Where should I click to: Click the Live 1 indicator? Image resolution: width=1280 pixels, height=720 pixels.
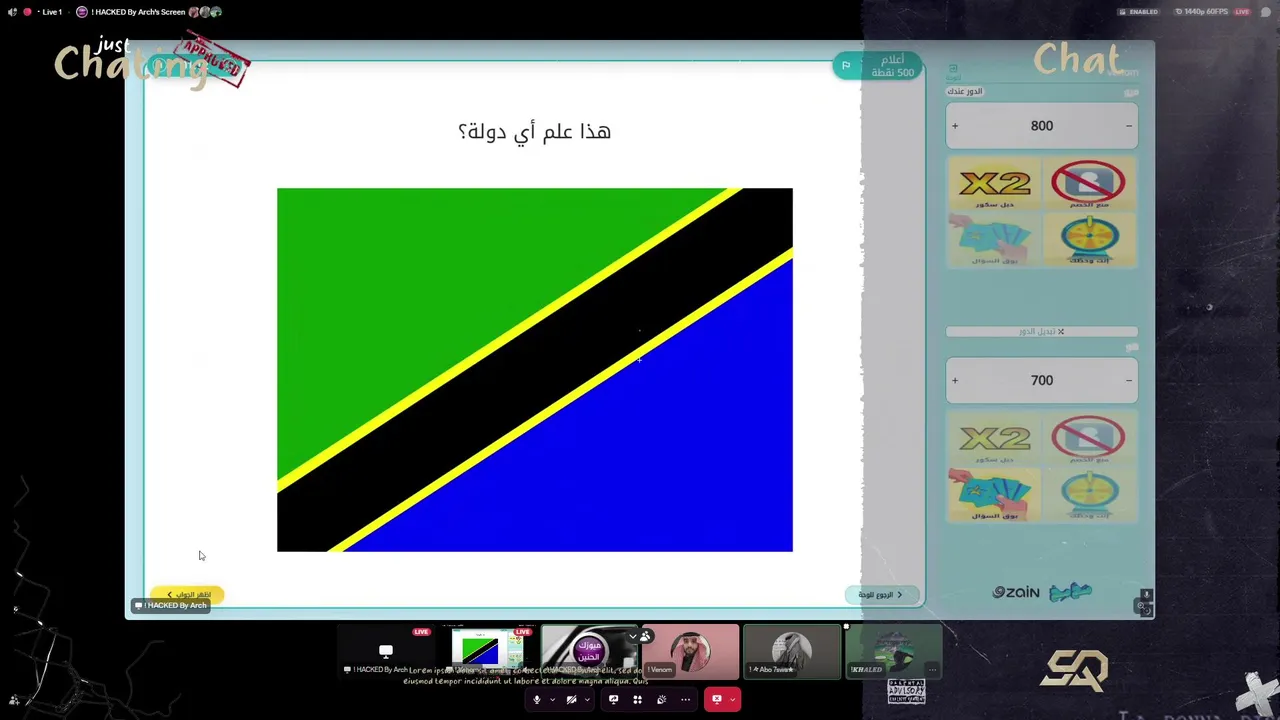(x=52, y=12)
